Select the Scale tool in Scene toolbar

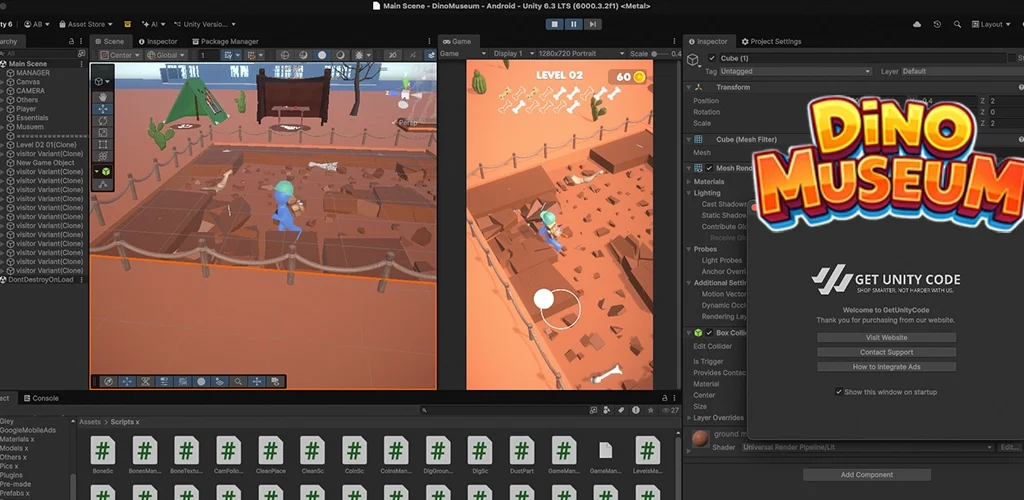[x=103, y=133]
